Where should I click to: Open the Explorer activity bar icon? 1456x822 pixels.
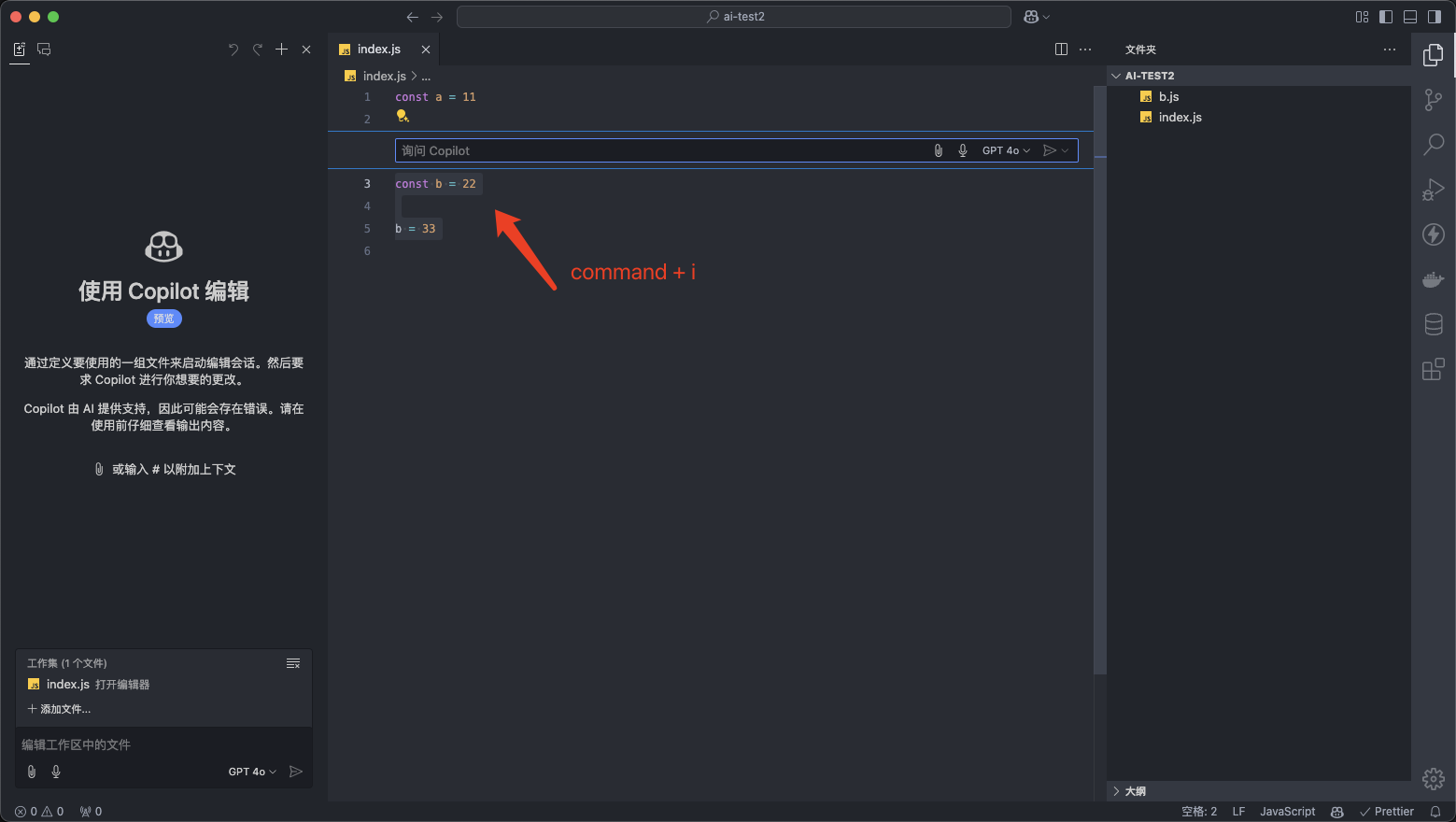point(1434,56)
